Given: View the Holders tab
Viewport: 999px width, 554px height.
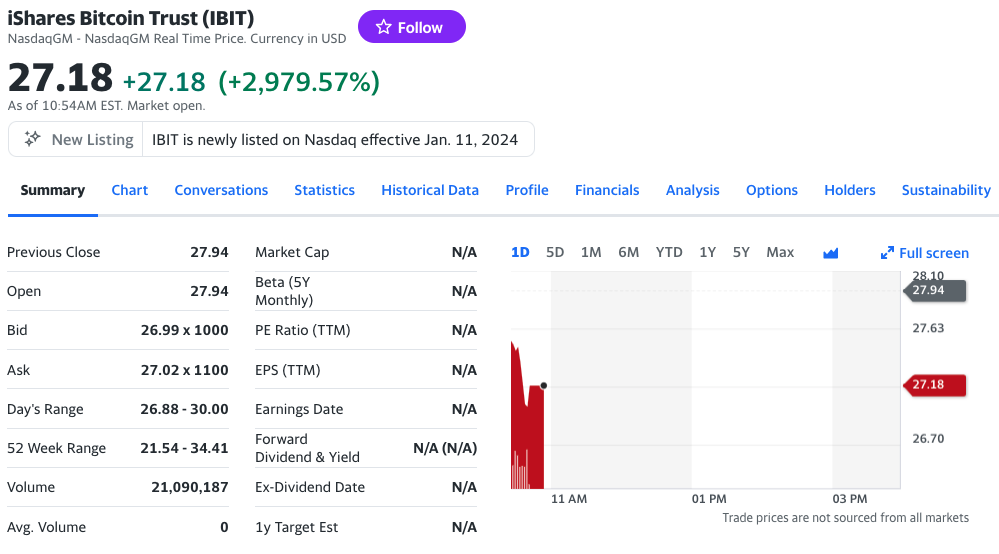Looking at the screenshot, I should pyautogui.click(x=850, y=190).
